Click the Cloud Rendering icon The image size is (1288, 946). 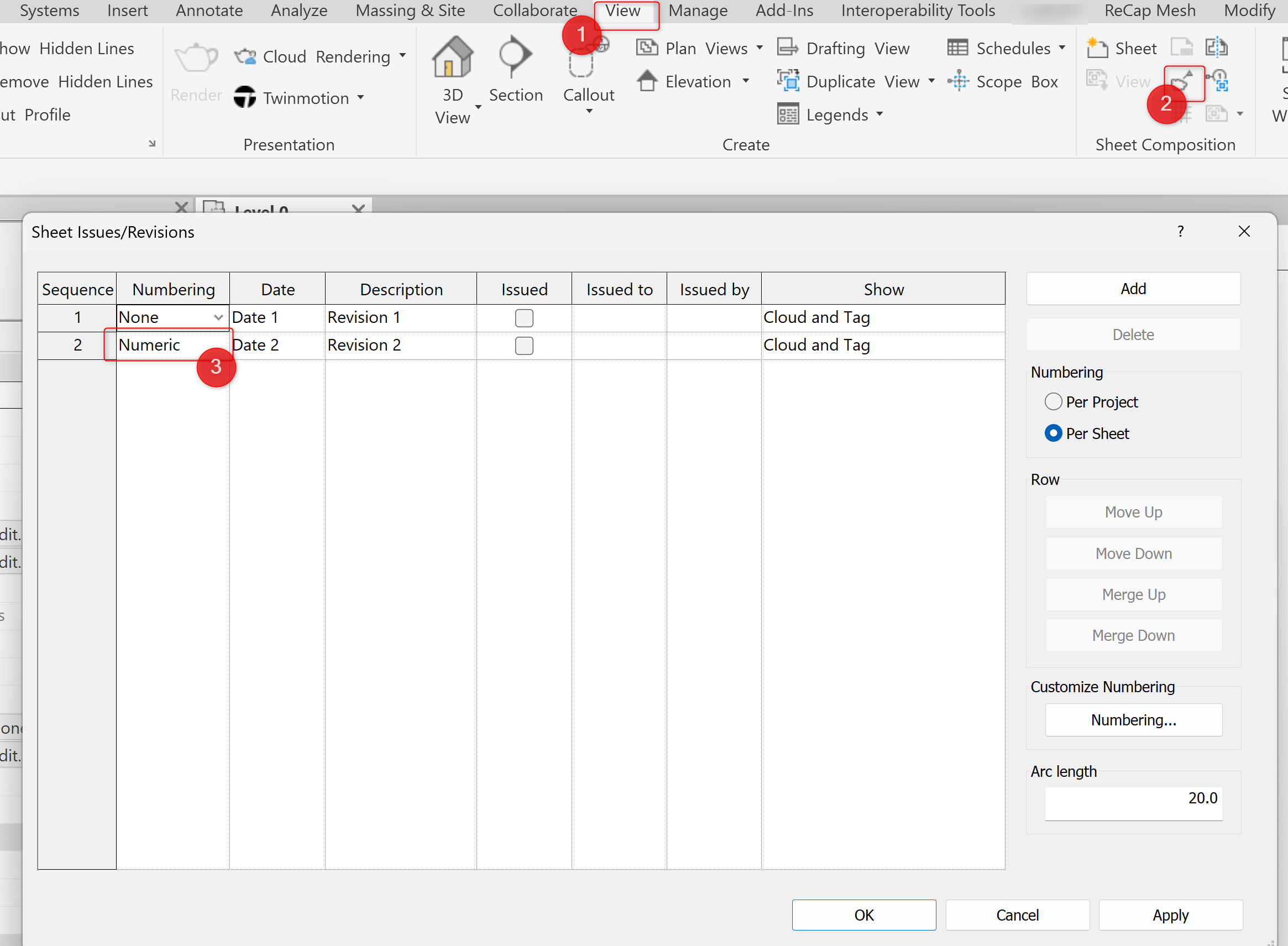[x=245, y=56]
